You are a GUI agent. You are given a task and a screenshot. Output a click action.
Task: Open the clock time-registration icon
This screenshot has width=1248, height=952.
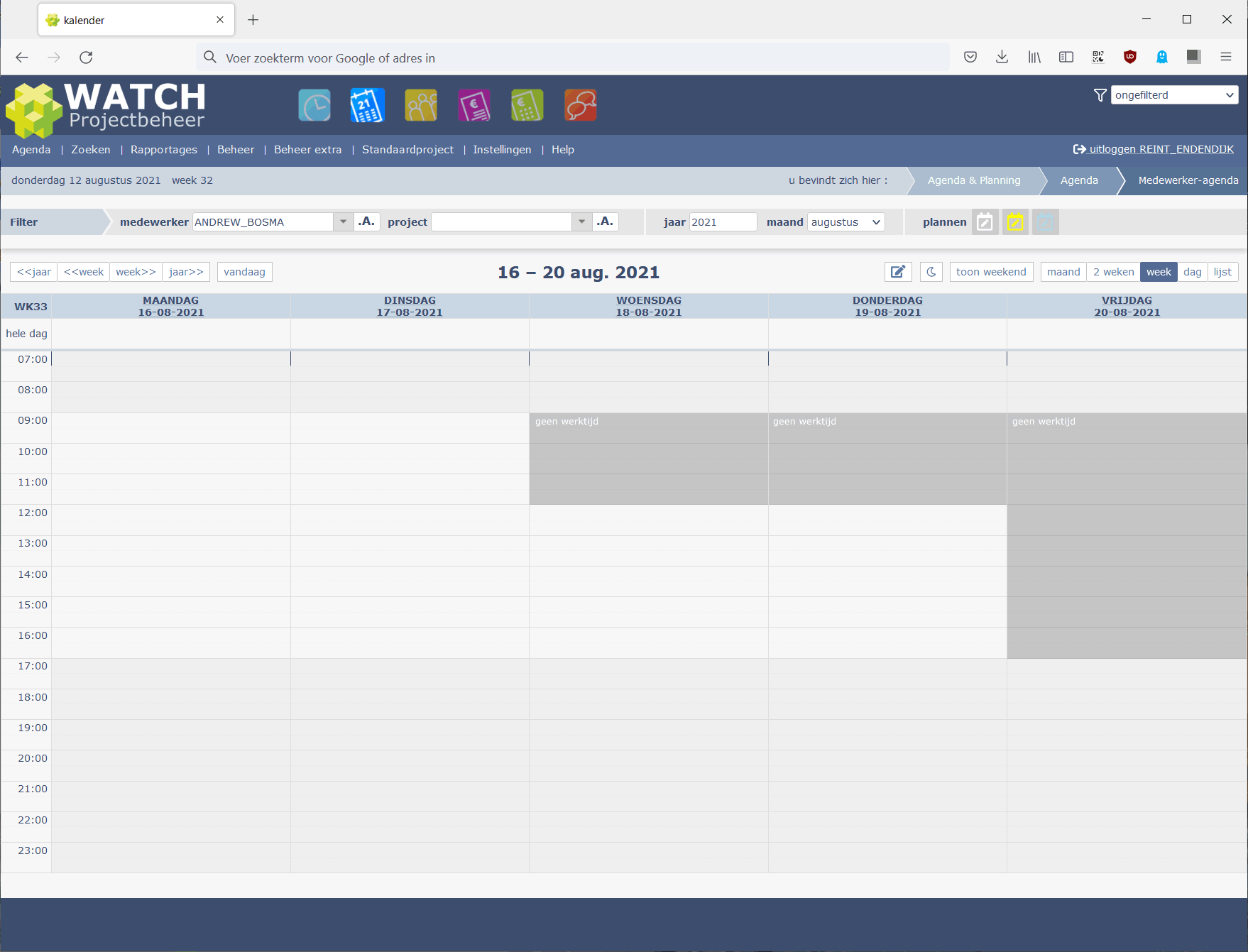pos(314,106)
